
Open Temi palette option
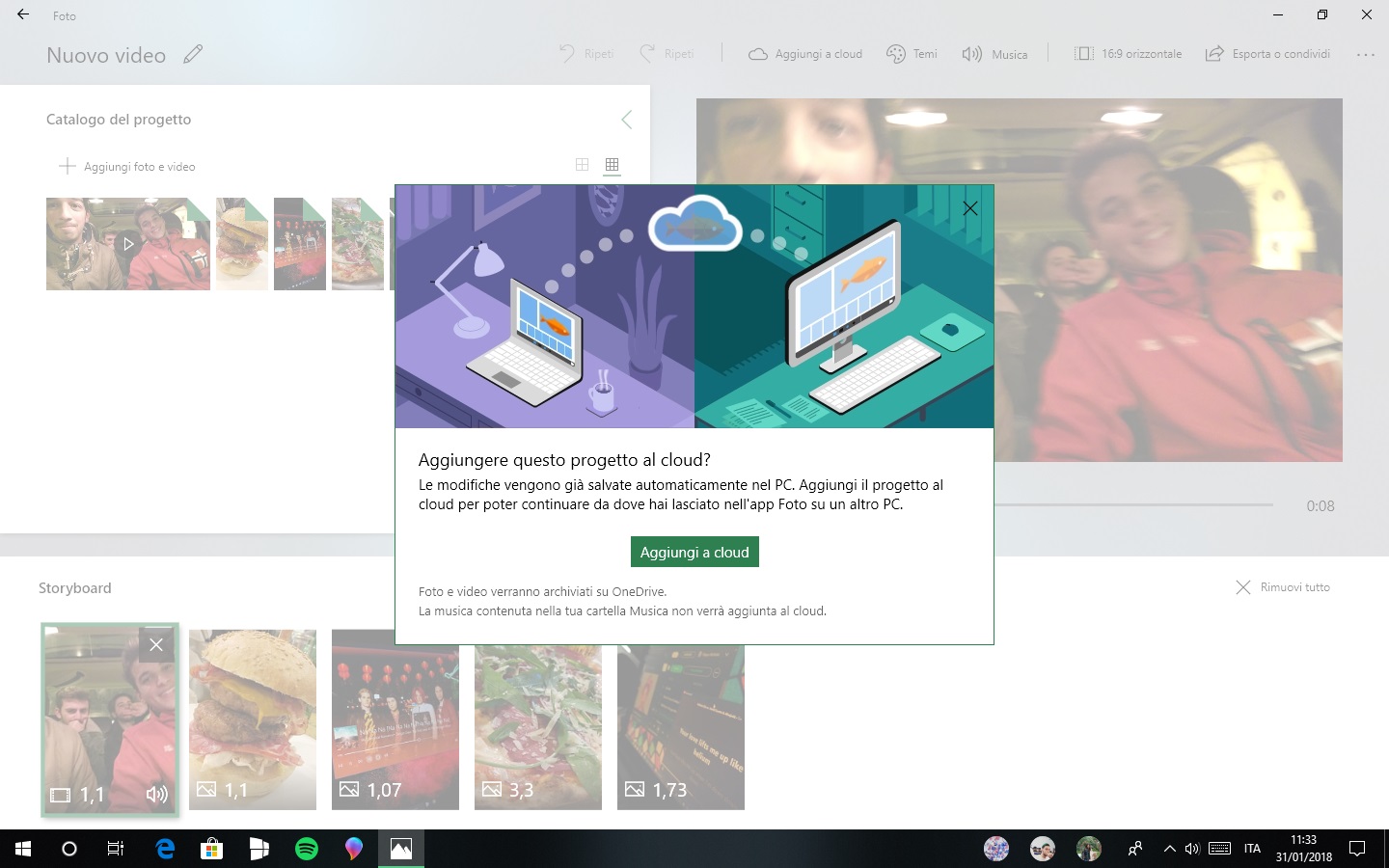912,54
